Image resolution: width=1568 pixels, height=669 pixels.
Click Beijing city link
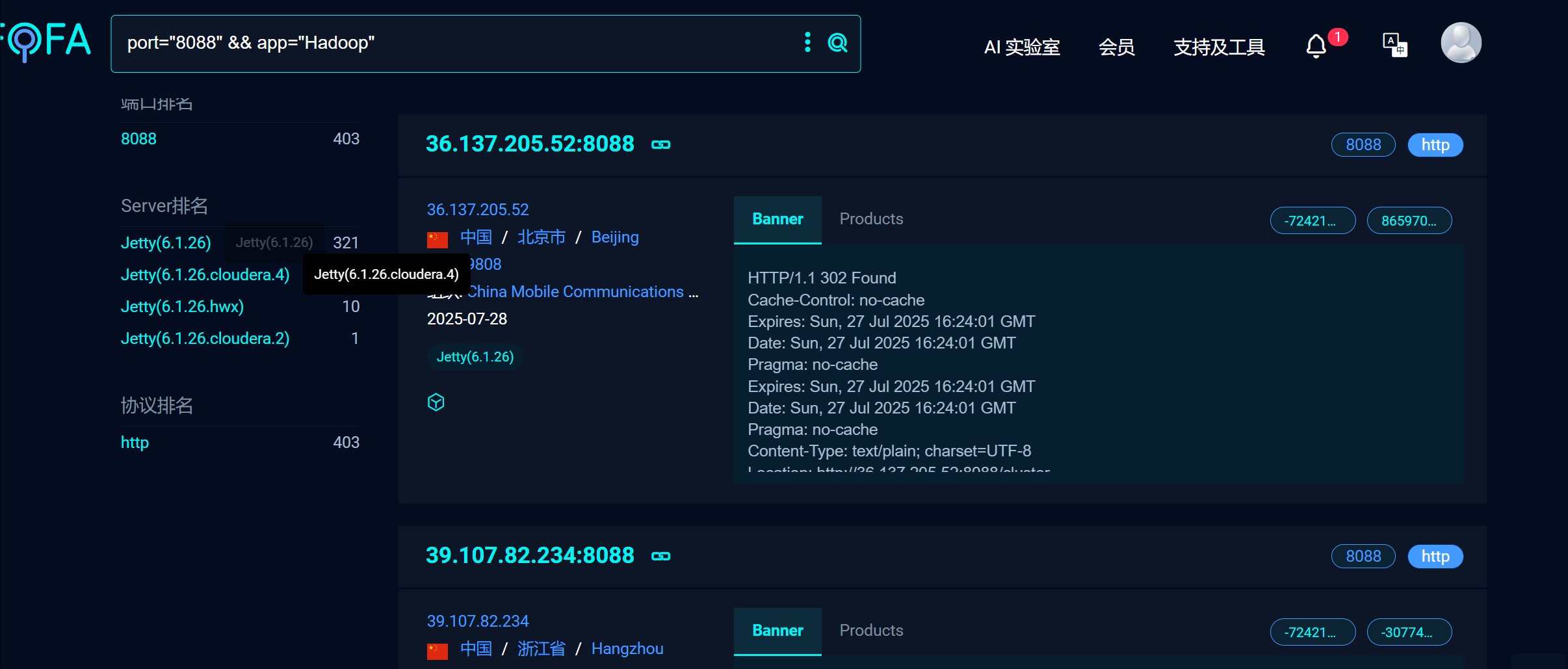615,237
